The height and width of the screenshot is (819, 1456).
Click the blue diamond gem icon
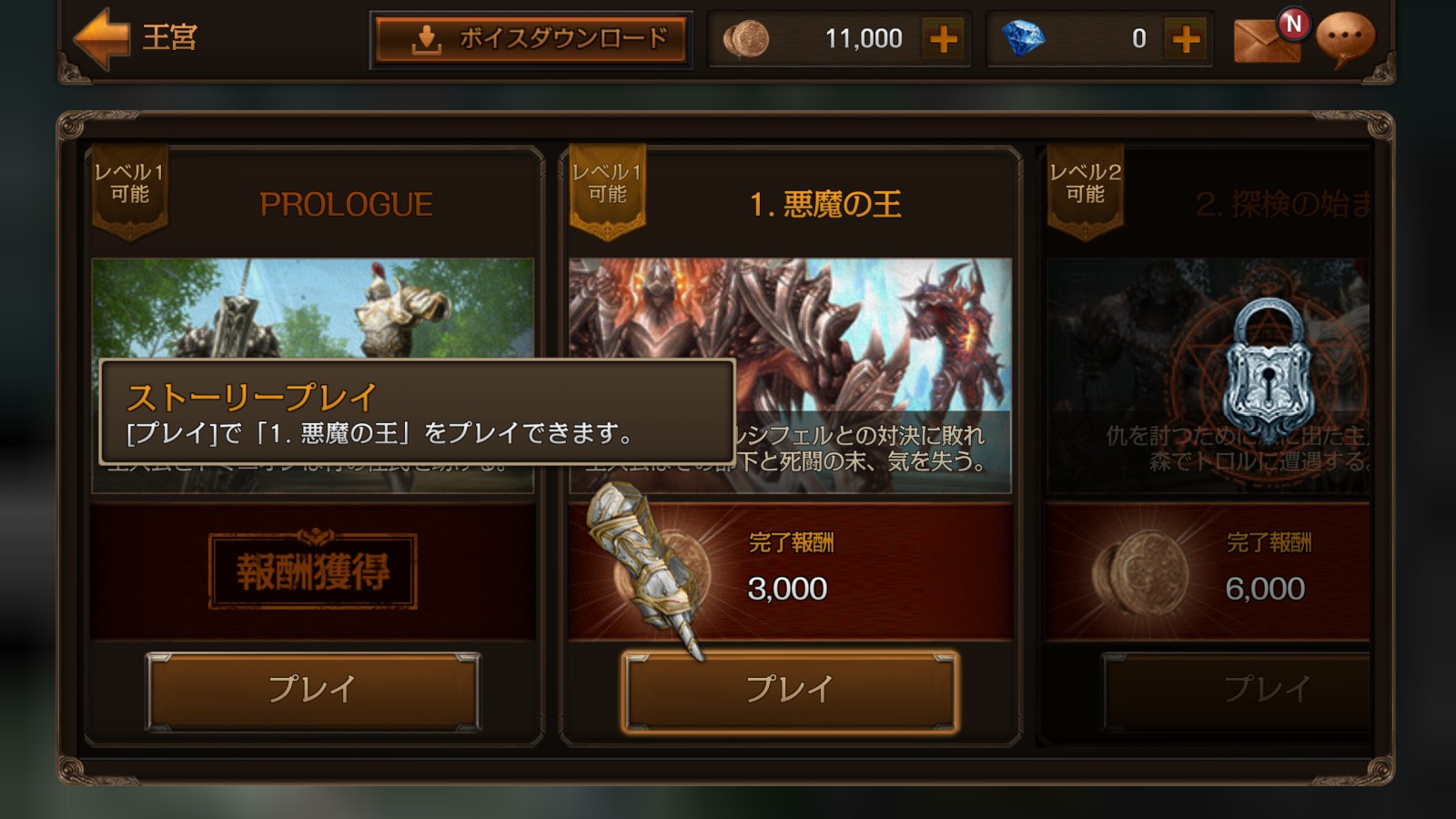point(1024,38)
